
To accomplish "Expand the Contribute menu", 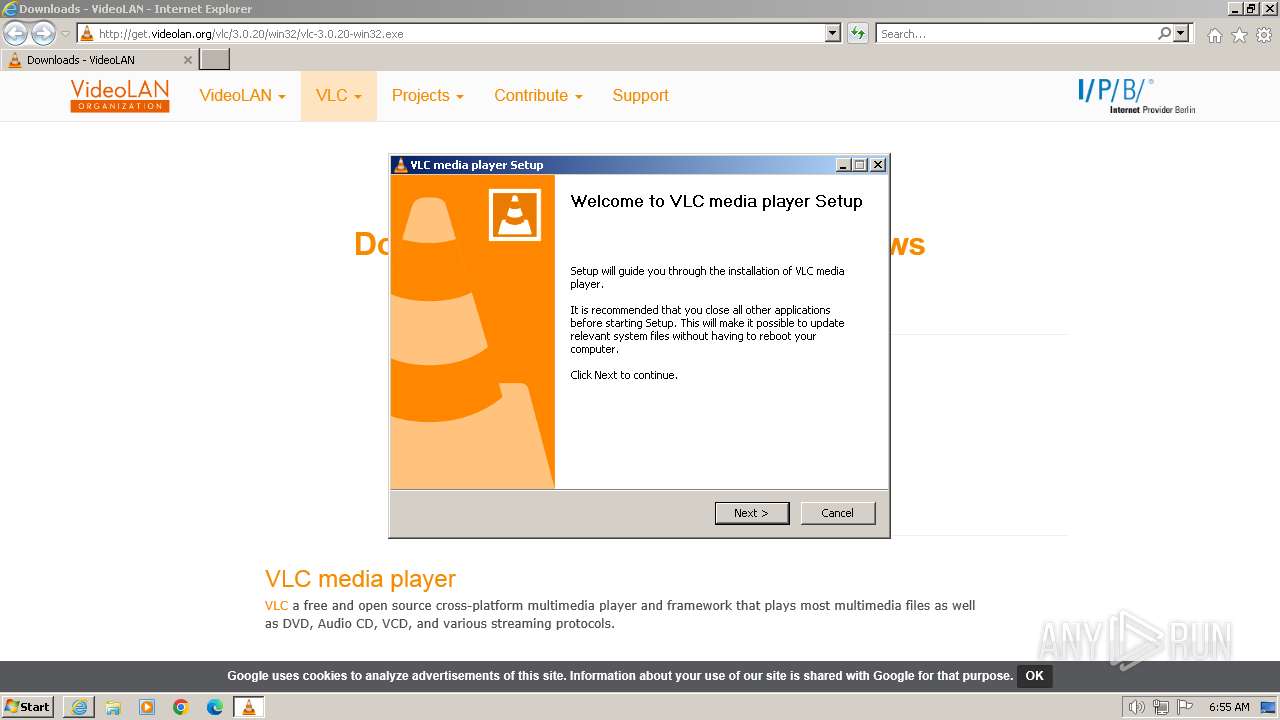I will 538,96.
